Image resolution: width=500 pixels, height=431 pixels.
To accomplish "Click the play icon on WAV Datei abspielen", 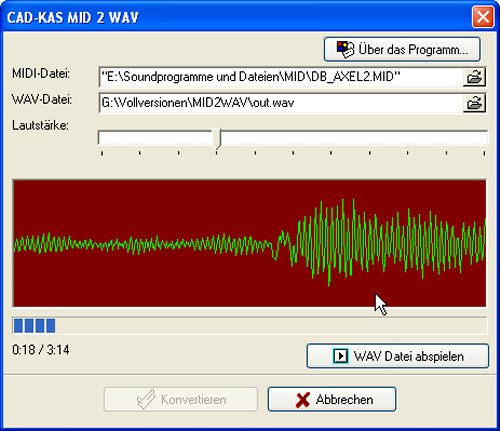I will click(340, 356).
